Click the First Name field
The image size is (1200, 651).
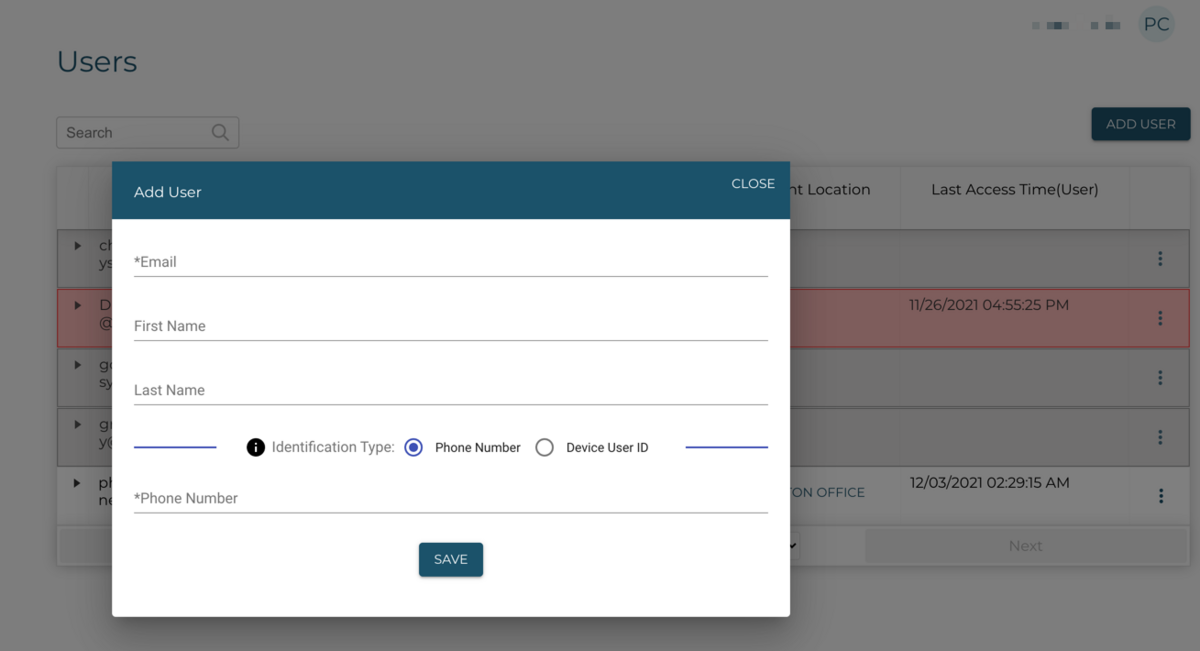point(450,326)
